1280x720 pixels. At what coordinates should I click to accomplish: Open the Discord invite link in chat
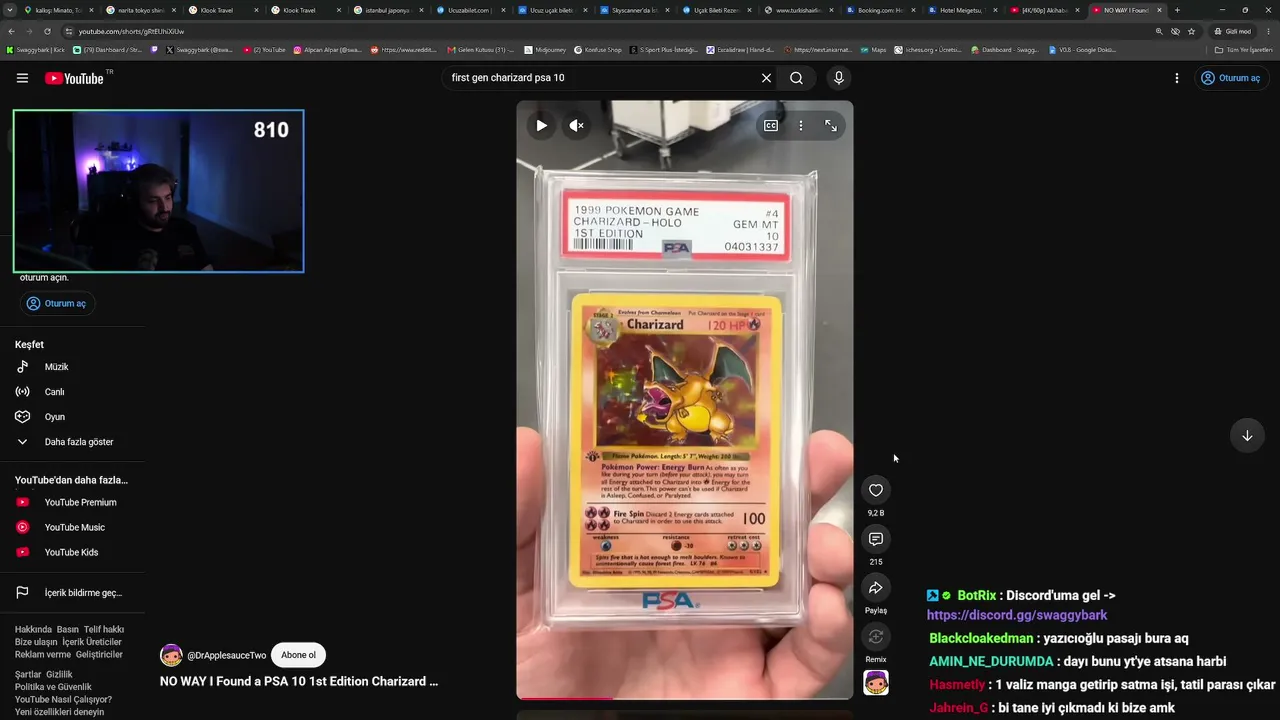[1017, 615]
